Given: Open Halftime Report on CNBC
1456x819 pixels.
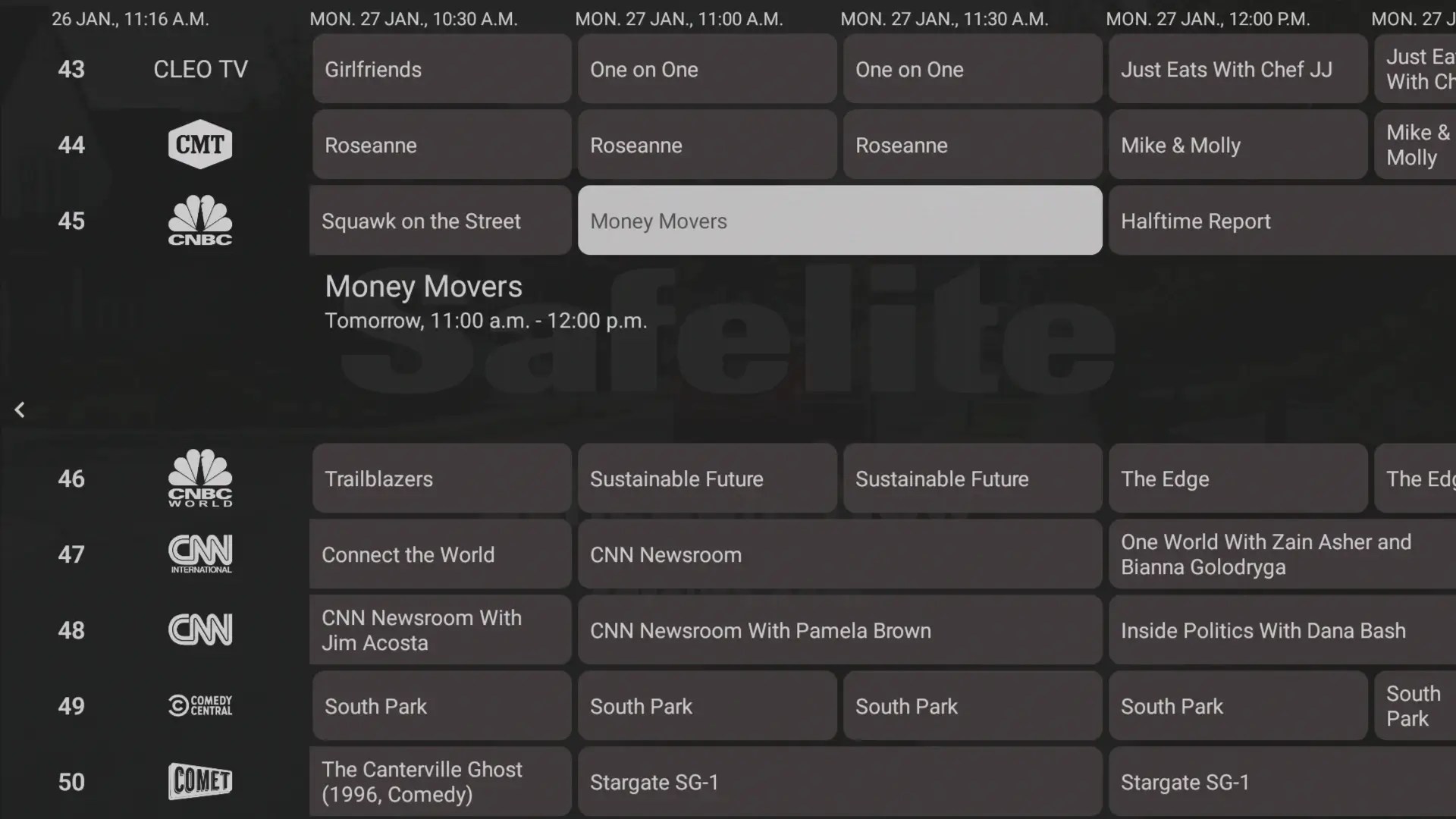Looking at the screenshot, I should pyautogui.click(x=1282, y=221).
